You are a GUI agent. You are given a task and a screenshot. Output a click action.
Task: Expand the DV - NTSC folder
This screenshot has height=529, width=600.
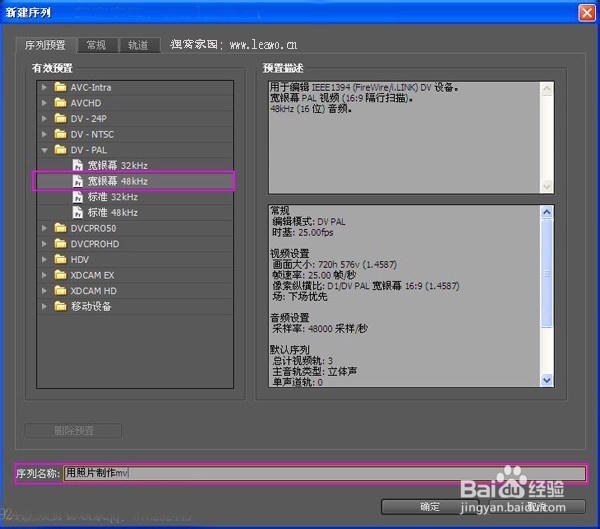tap(44, 134)
